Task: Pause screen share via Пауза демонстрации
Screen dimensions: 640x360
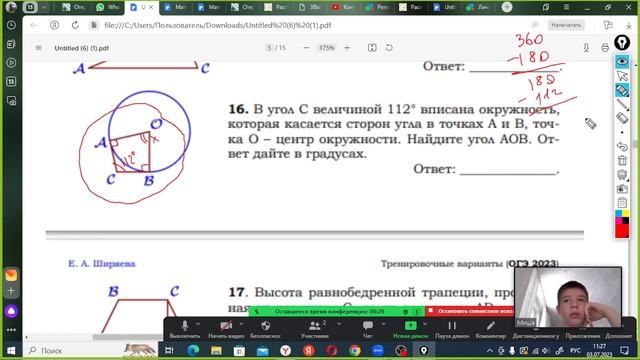Action: point(452,329)
